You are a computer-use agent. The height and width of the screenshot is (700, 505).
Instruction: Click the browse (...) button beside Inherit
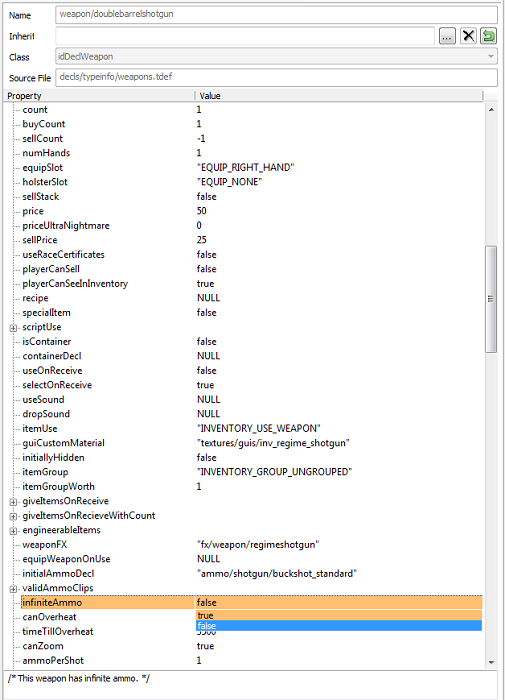click(x=447, y=36)
